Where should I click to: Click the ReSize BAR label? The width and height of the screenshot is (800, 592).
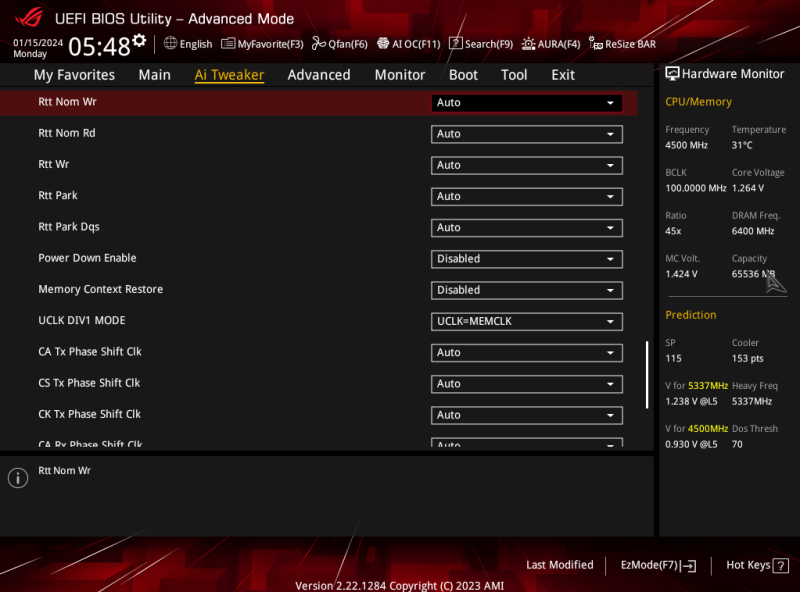tap(631, 44)
